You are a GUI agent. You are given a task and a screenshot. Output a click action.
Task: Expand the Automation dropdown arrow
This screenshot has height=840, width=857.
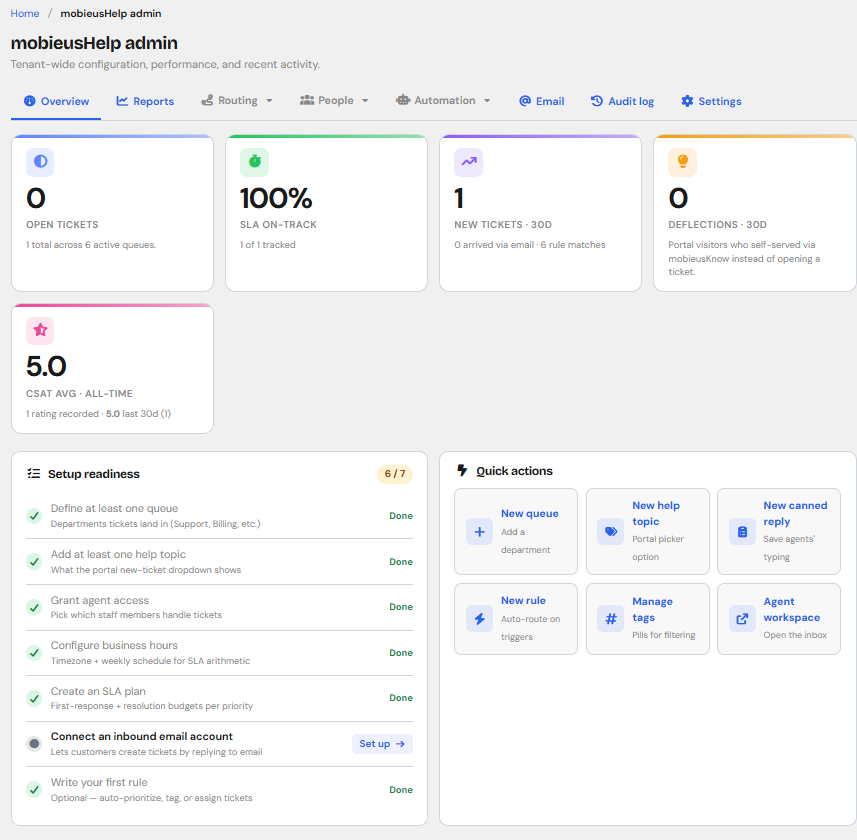pos(487,101)
